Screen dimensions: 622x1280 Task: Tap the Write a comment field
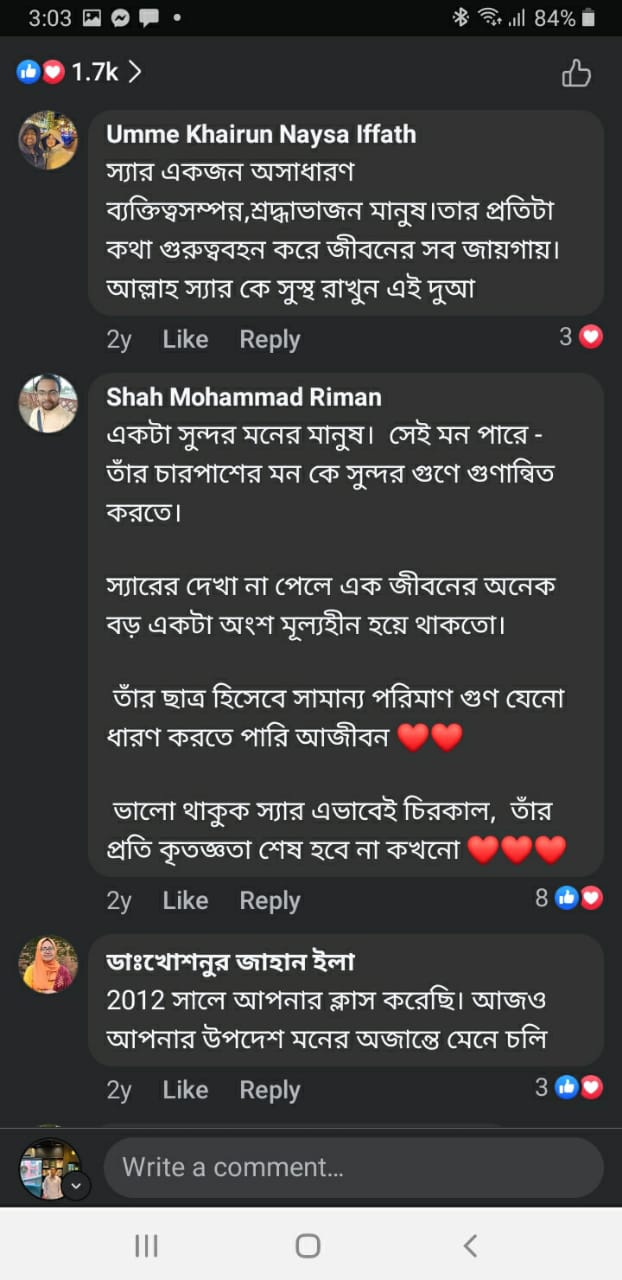pyautogui.click(x=353, y=1167)
